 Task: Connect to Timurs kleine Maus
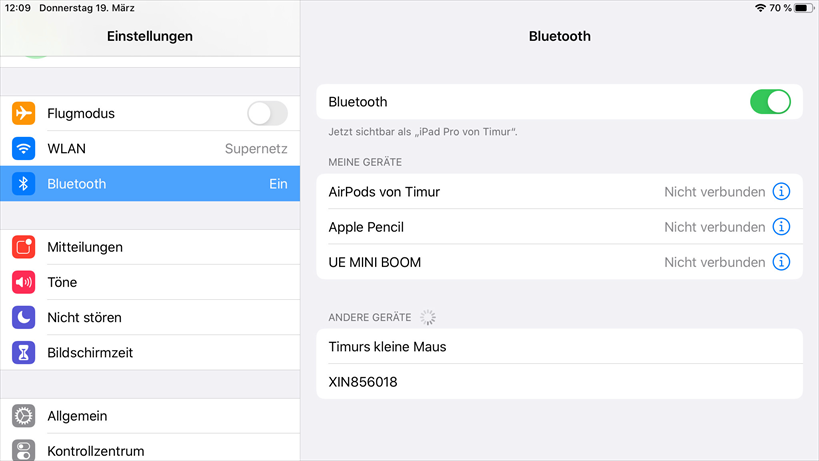pyautogui.click(x=559, y=347)
